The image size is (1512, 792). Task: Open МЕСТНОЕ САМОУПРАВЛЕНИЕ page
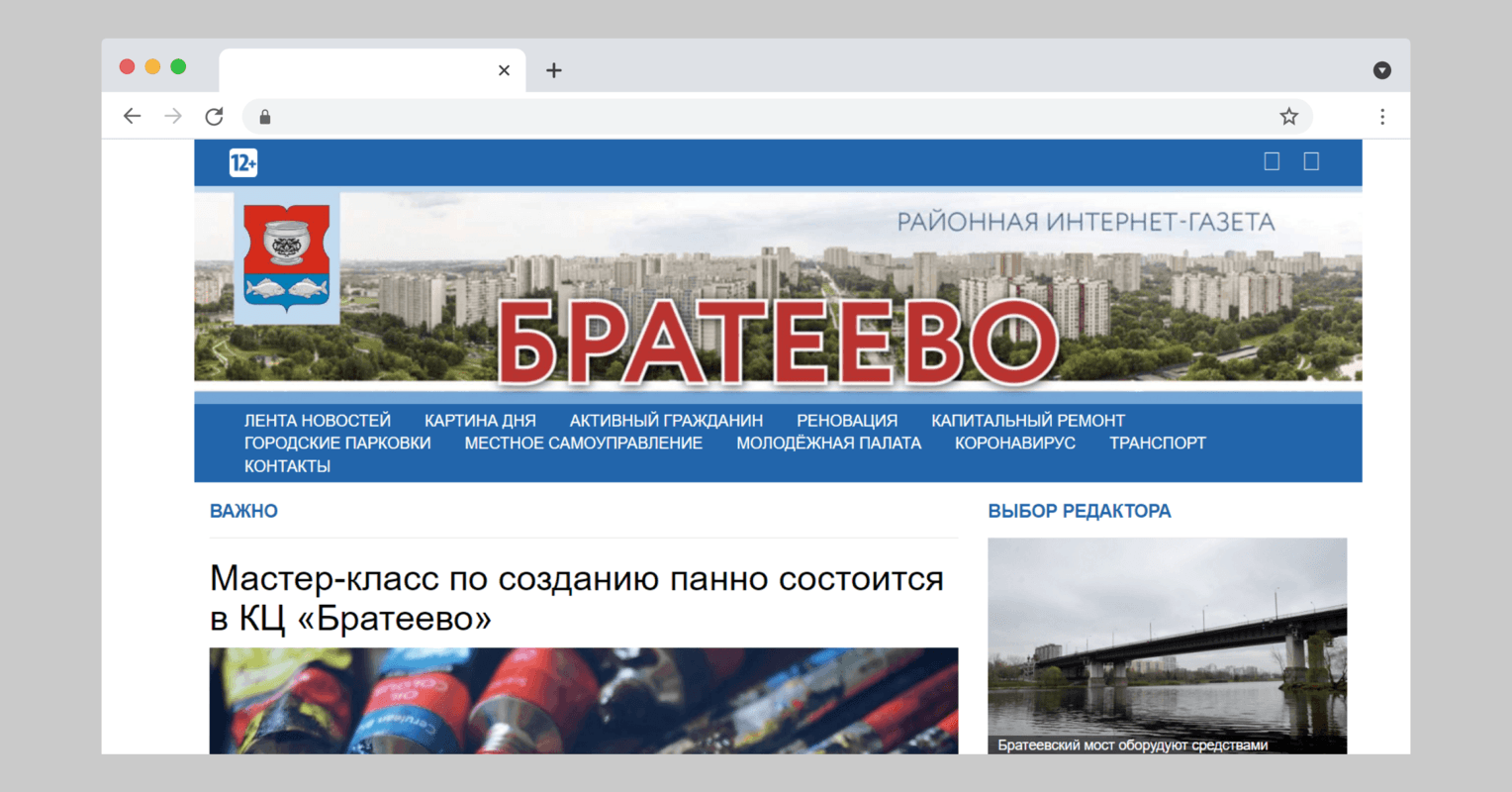(x=584, y=444)
